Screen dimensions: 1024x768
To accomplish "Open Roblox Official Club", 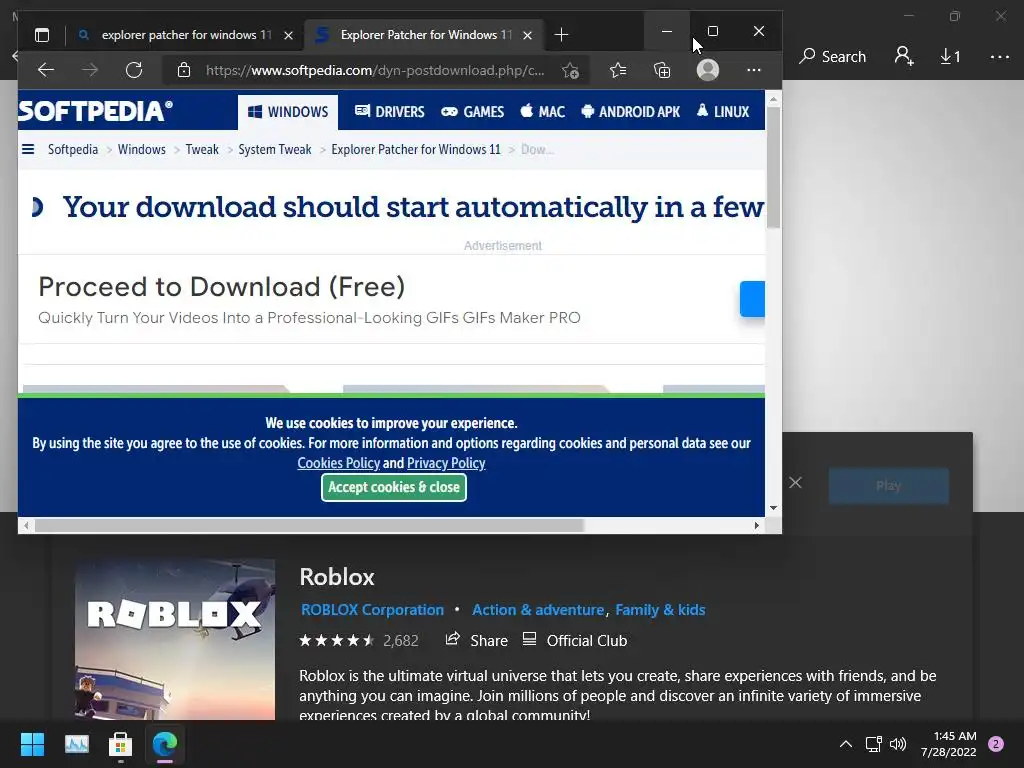I will click(x=575, y=641).
